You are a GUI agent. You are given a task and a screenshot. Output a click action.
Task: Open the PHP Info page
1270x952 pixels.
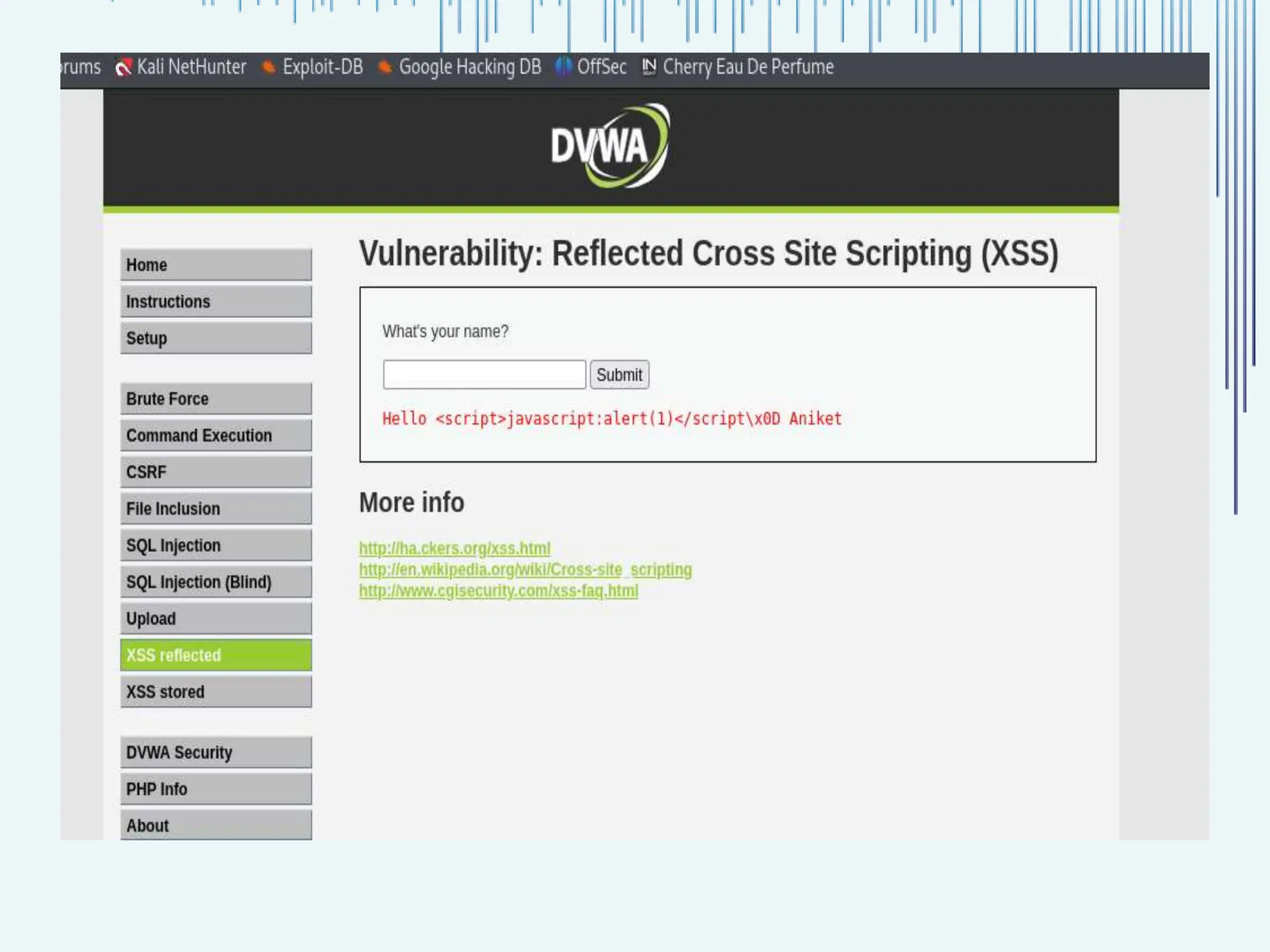(216, 789)
